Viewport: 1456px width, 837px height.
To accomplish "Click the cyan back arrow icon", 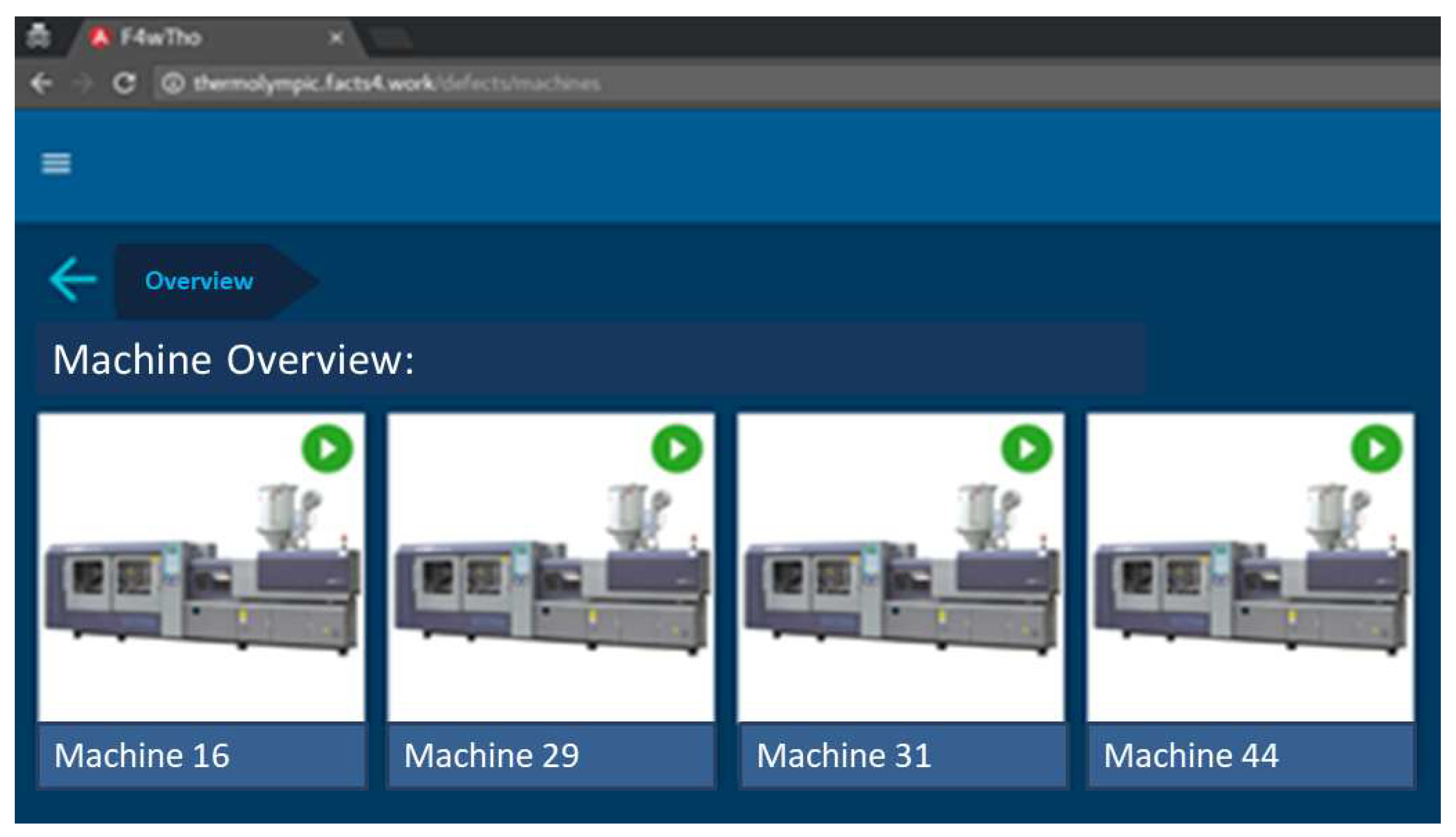I will (73, 280).
